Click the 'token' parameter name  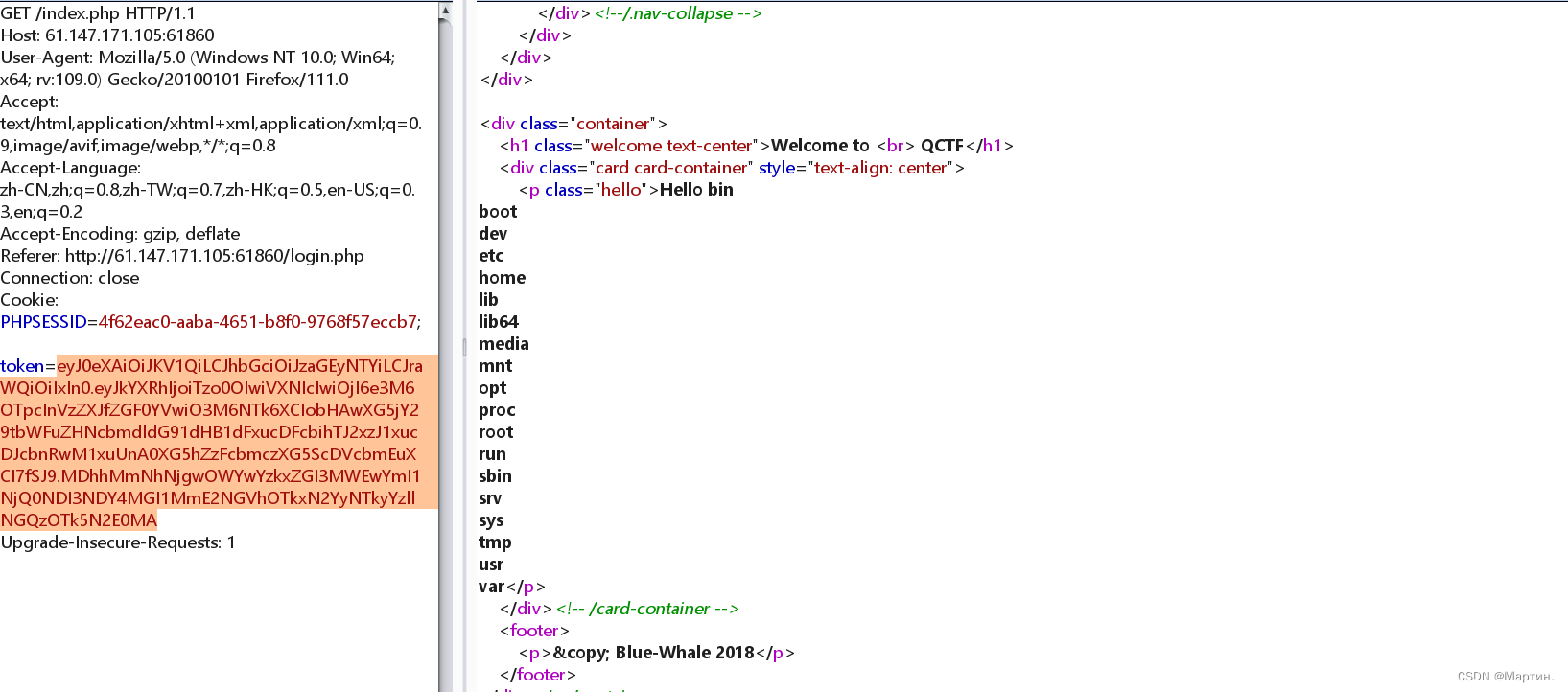[x=22, y=366]
